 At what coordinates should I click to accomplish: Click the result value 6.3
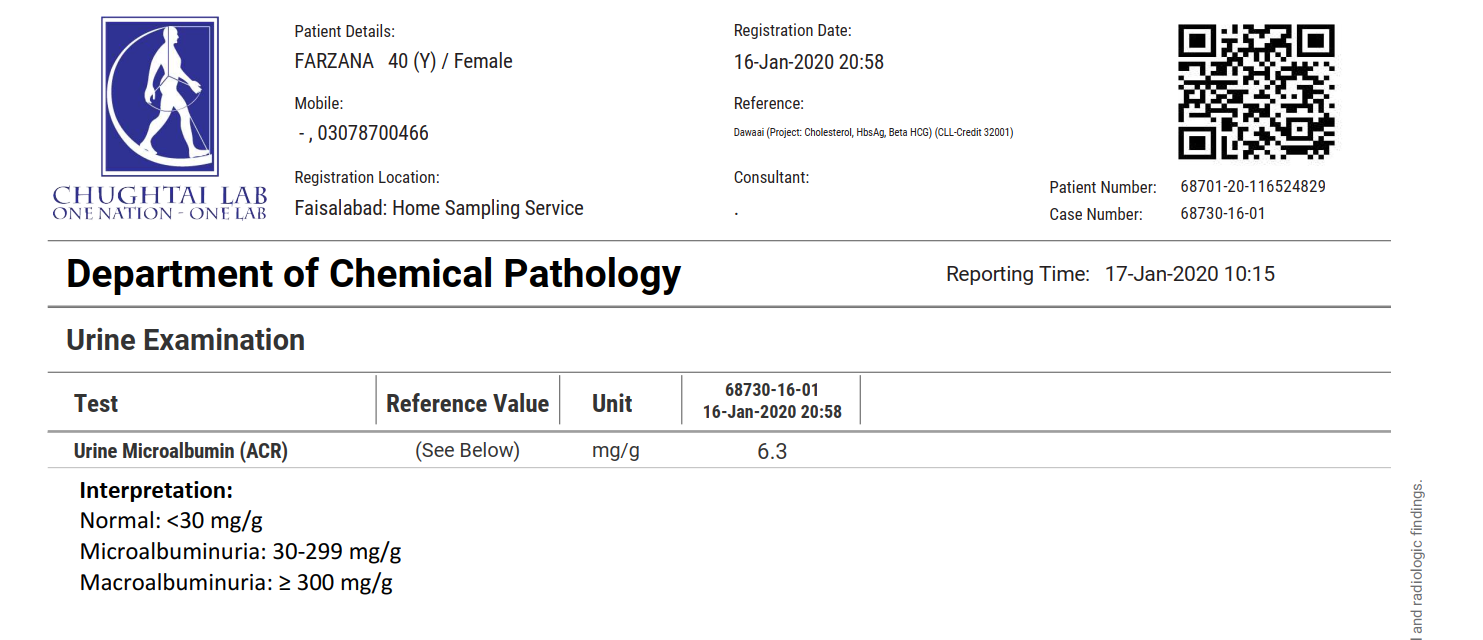pyautogui.click(x=772, y=452)
